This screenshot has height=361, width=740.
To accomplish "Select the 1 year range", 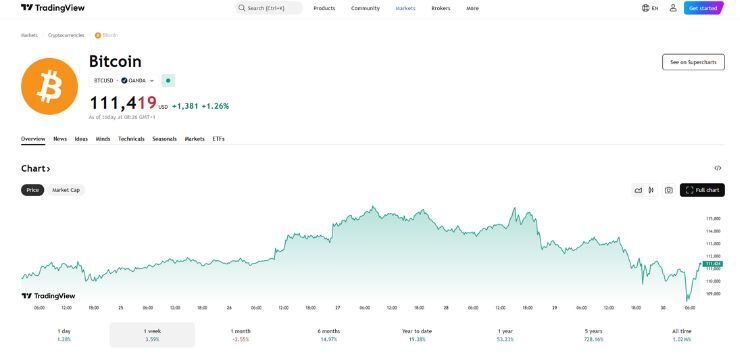I will 505,335.
